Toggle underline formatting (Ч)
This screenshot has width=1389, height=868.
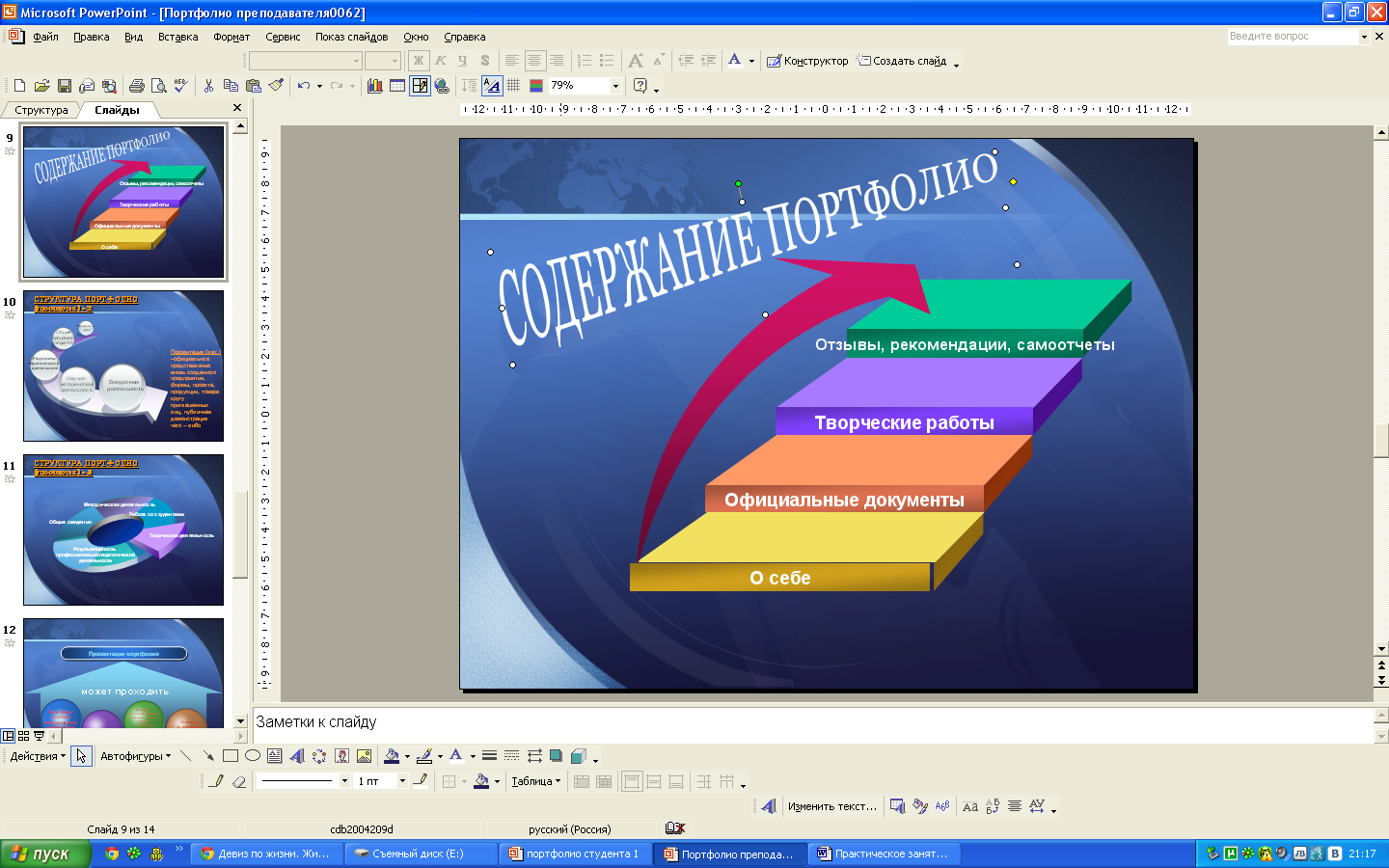tap(463, 61)
